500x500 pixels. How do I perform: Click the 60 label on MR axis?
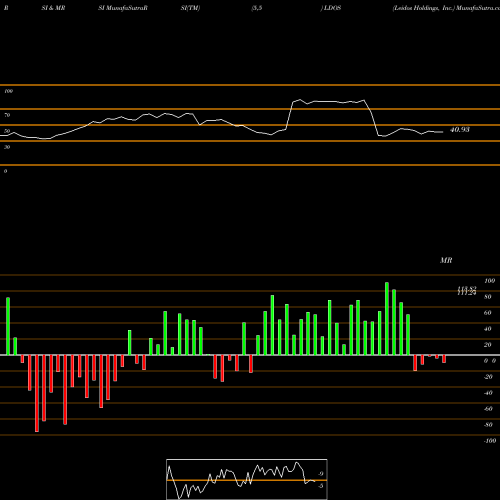coord(488,313)
